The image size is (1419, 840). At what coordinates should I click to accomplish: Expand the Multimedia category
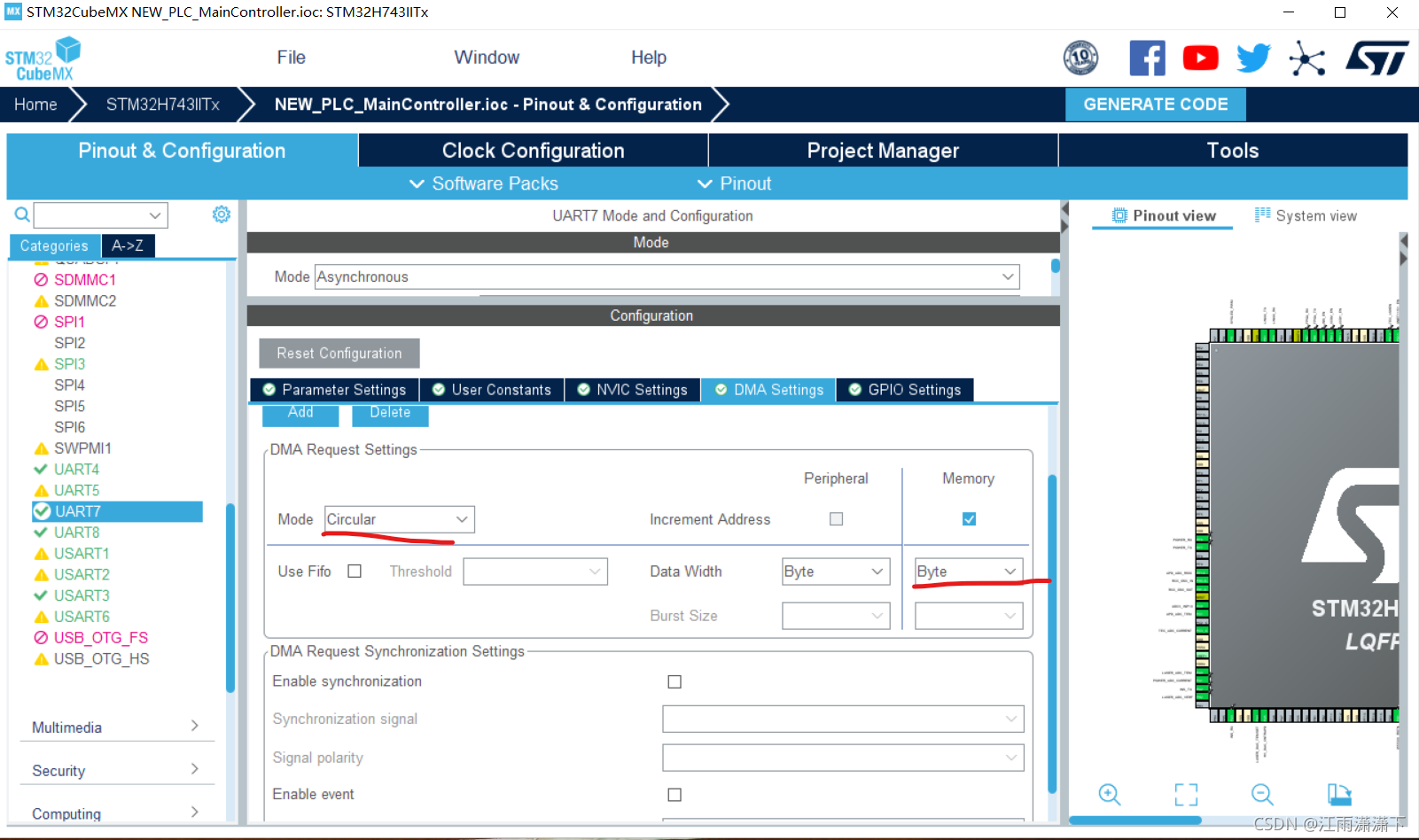(116, 727)
